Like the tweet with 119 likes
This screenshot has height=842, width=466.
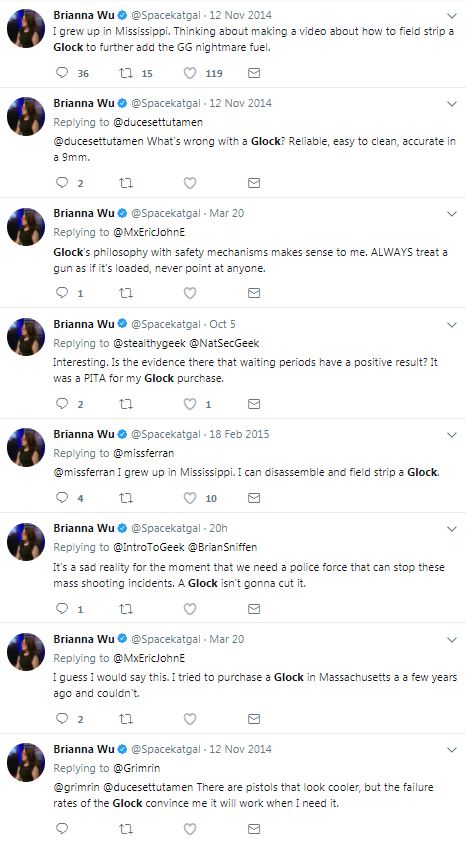pyautogui.click(x=190, y=72)
